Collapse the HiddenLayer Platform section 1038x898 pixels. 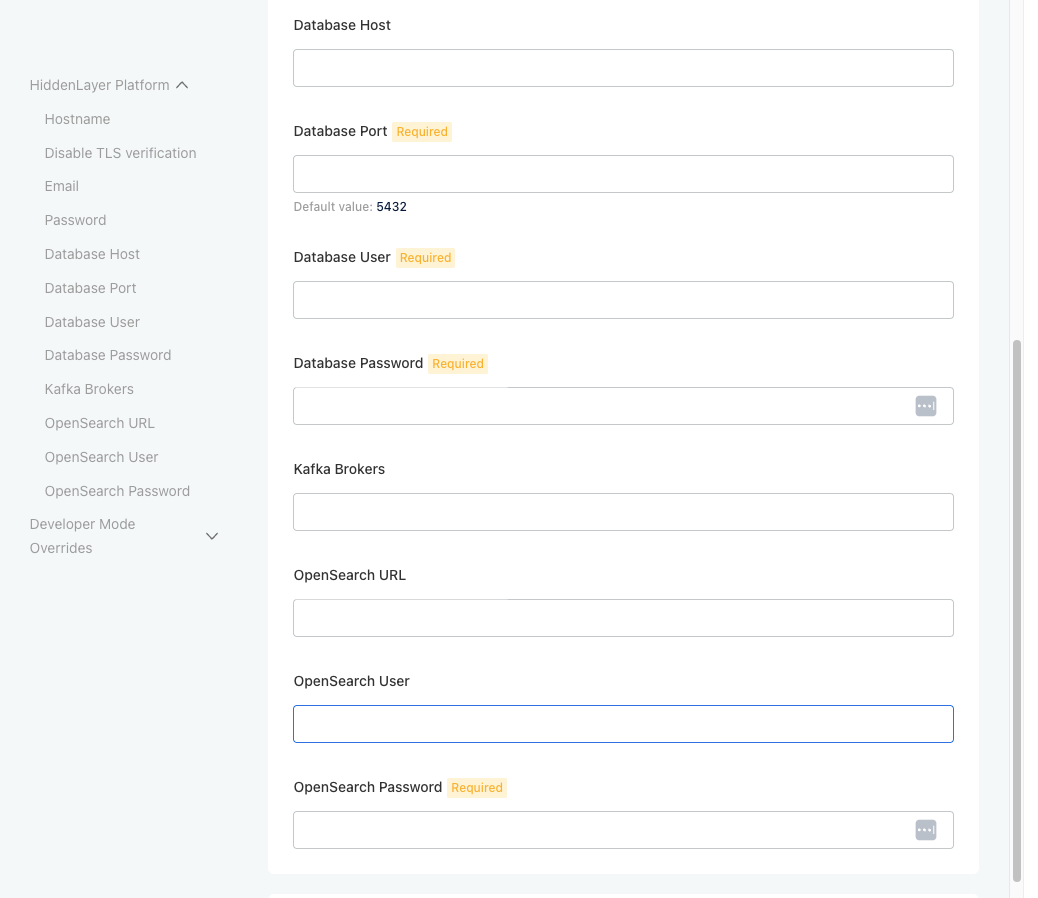(182, 86)
